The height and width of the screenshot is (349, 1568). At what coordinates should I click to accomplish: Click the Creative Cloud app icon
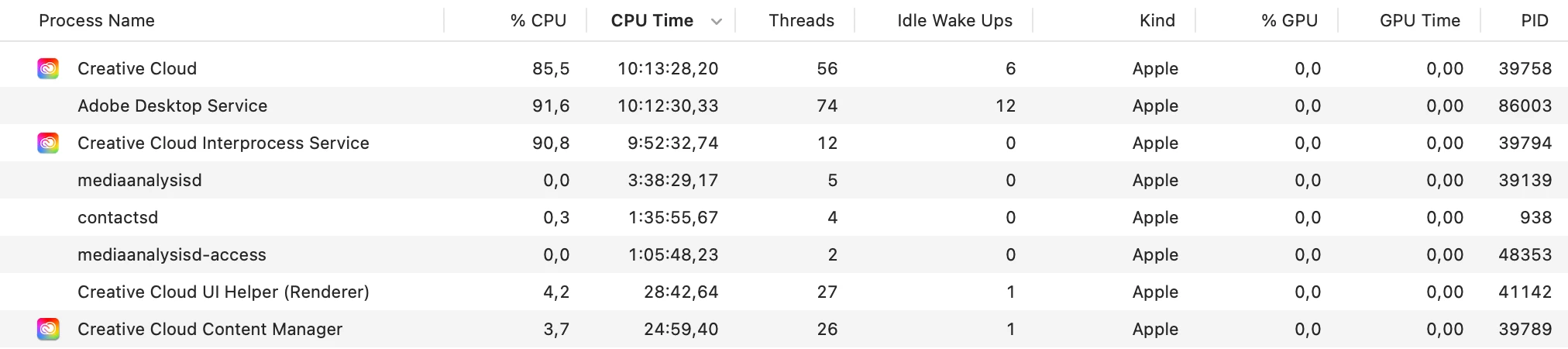point(48,69)
